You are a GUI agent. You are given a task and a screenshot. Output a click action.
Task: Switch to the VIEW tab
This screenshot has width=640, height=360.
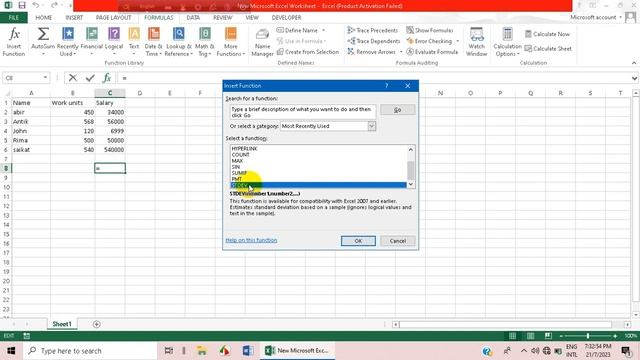[252, 18]
